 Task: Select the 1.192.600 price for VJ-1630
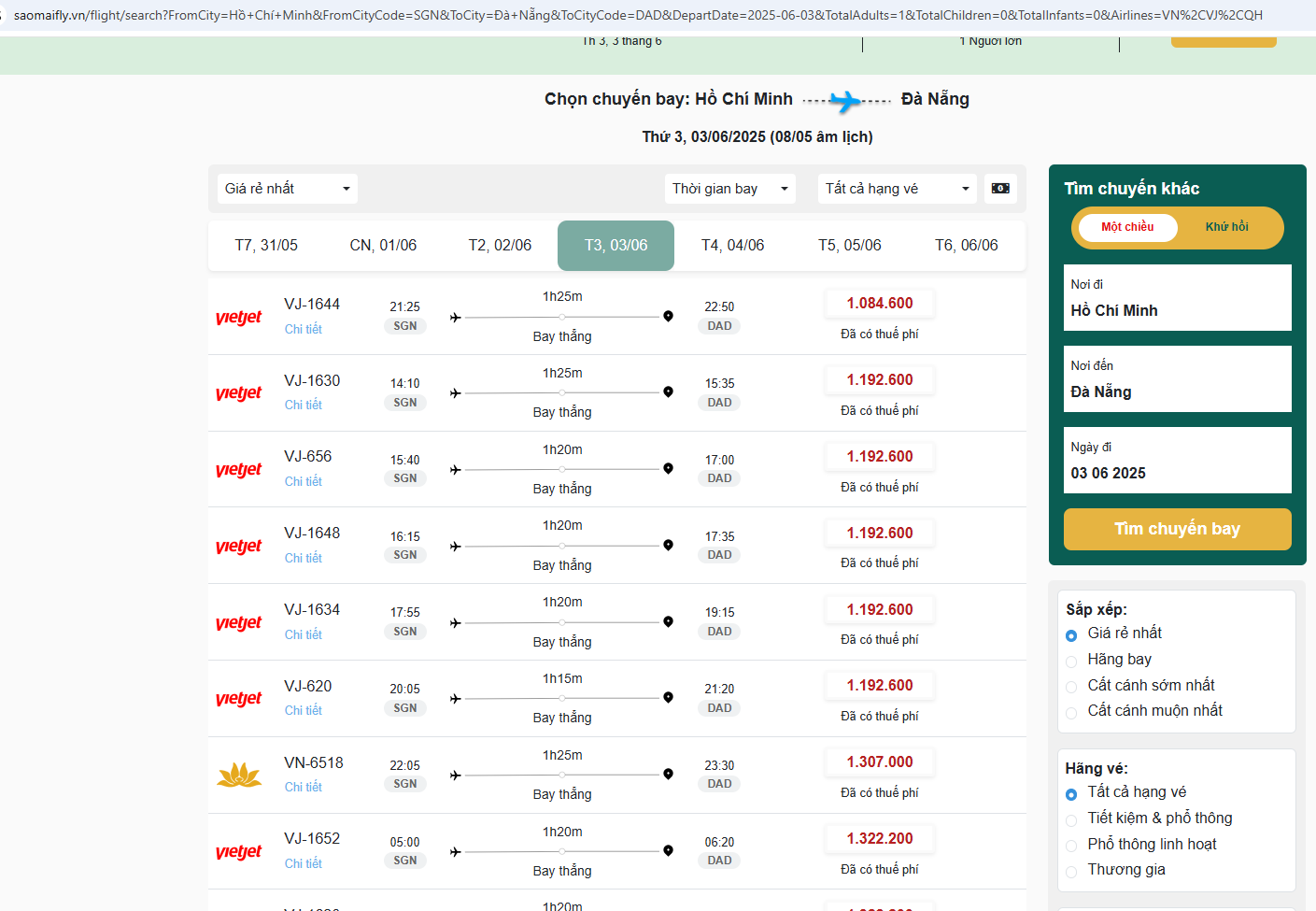[880, 380]
